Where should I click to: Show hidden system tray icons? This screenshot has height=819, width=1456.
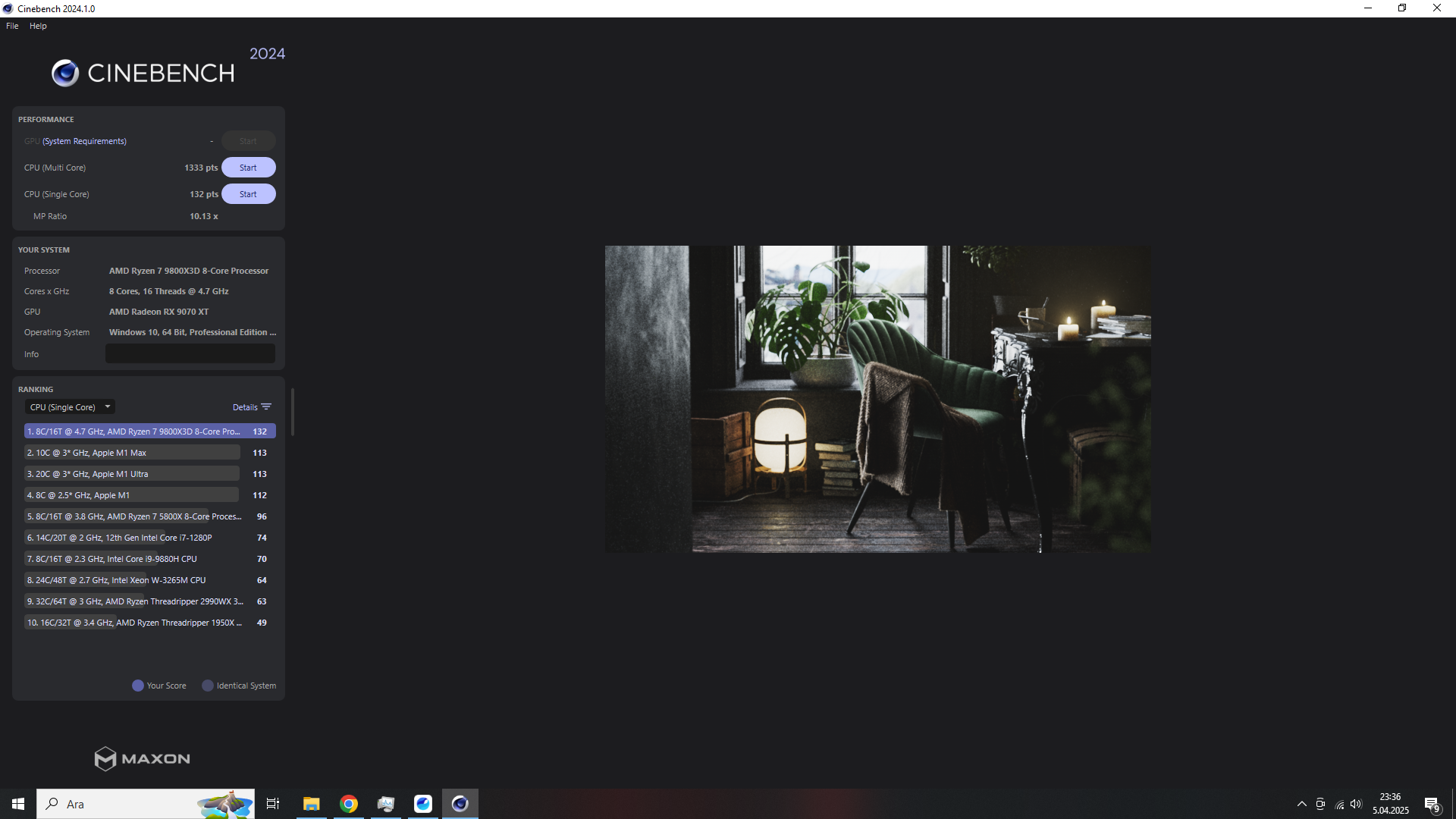pos(1302,804)
